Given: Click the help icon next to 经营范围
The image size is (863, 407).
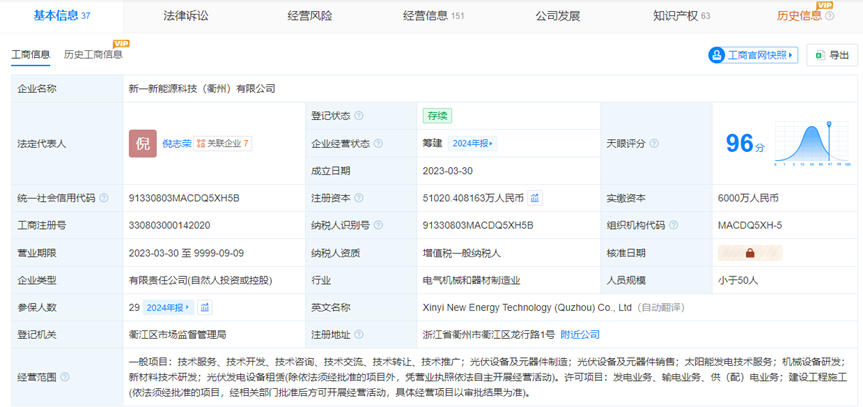Looking at the screenshot, I should click(65, 378).
